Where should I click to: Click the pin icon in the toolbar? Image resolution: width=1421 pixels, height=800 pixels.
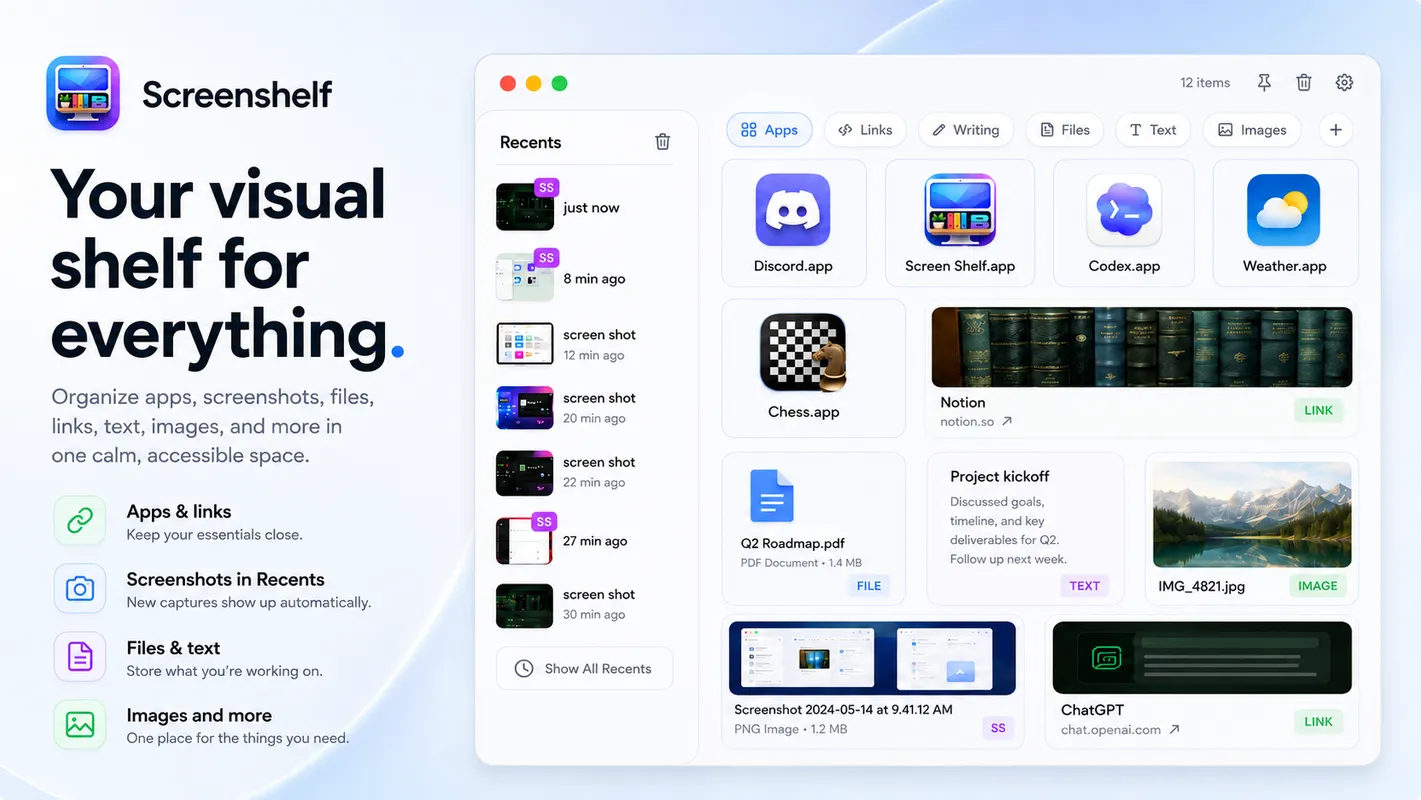pyautogui.click(x=1264, y=83)
